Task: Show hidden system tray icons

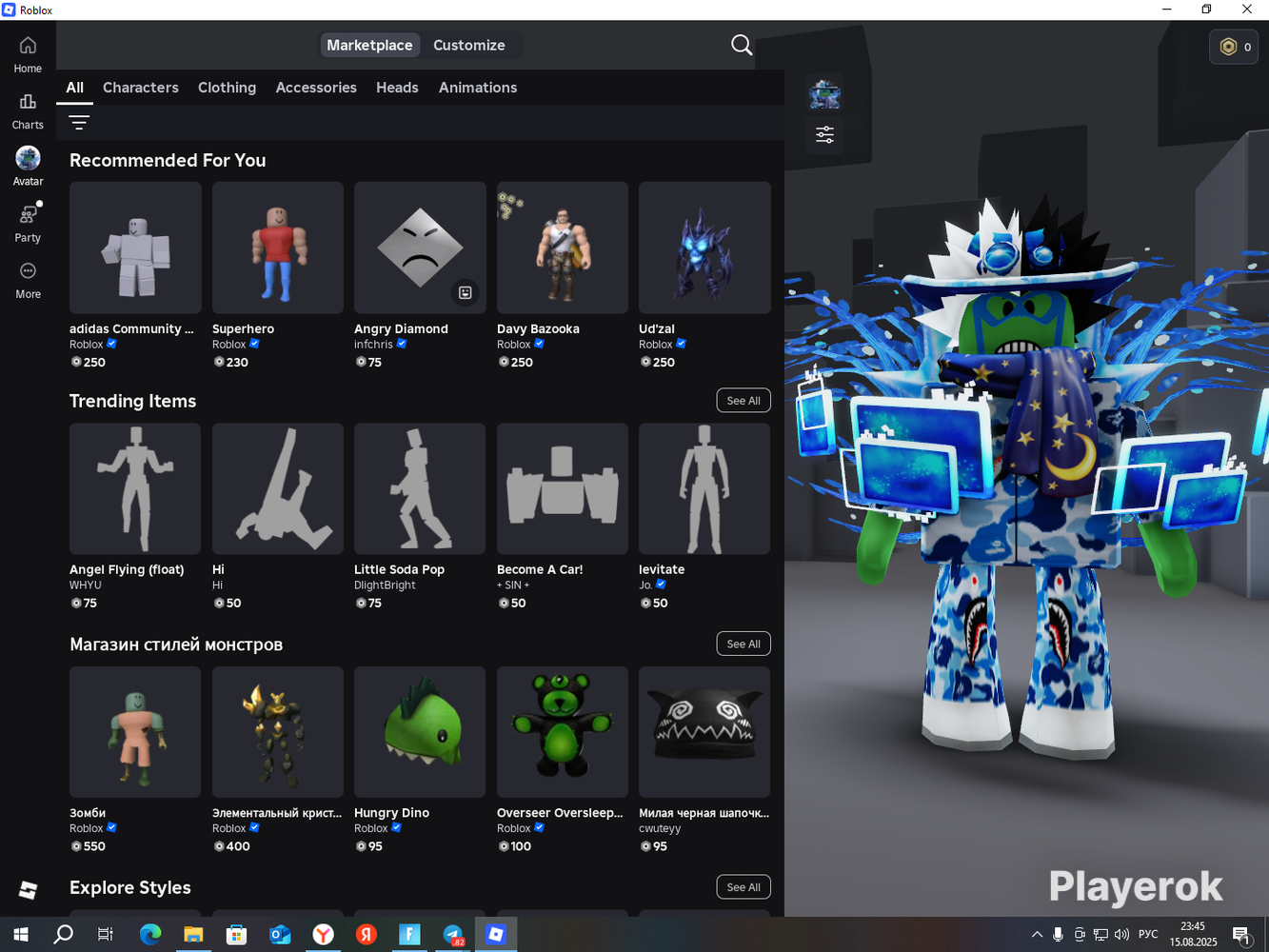Action: (x=1037, y=935)
